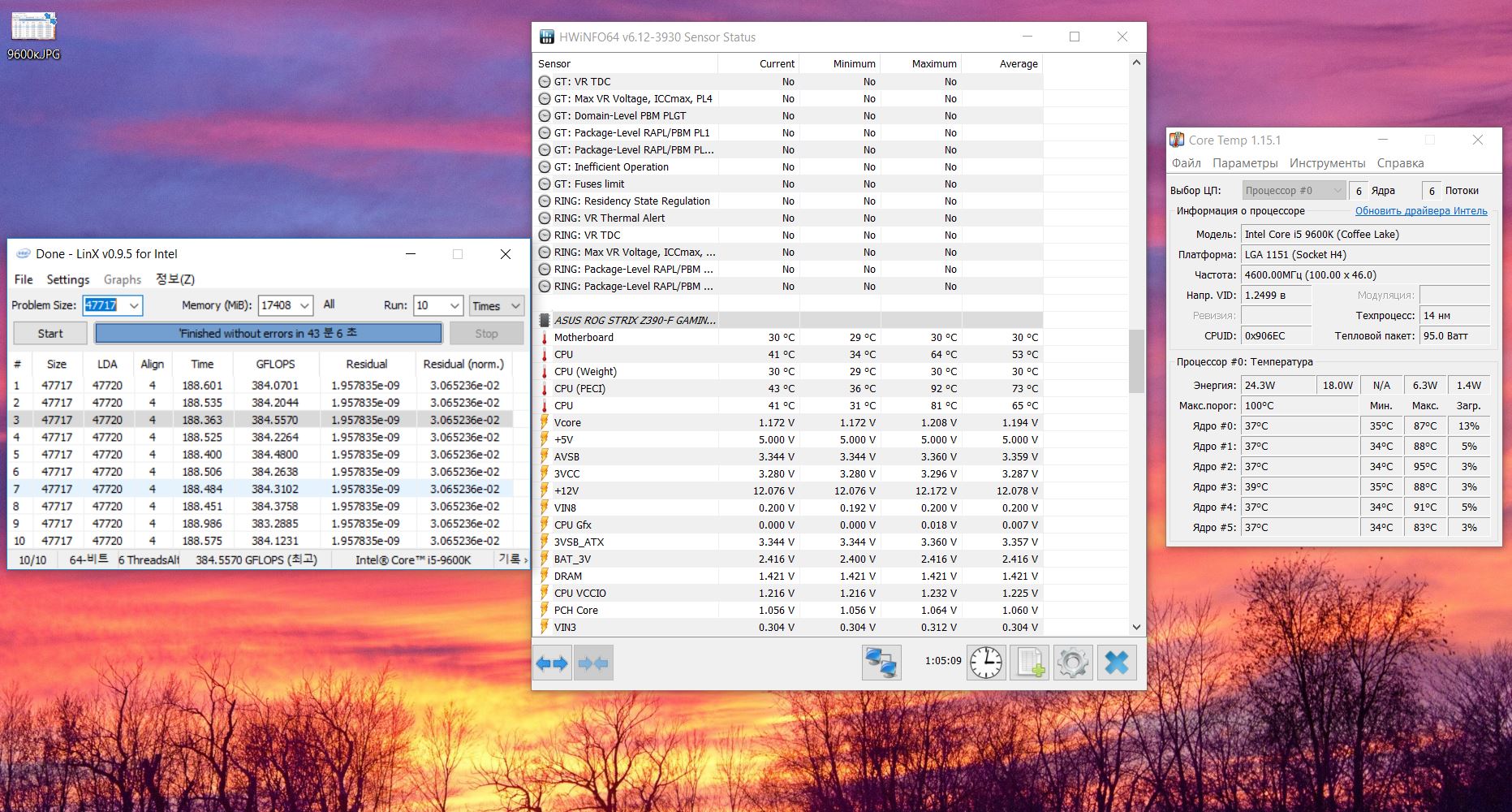Click the LinX title bar app icon
This screenshot has height=812, width=1512.
pos(24,254)
